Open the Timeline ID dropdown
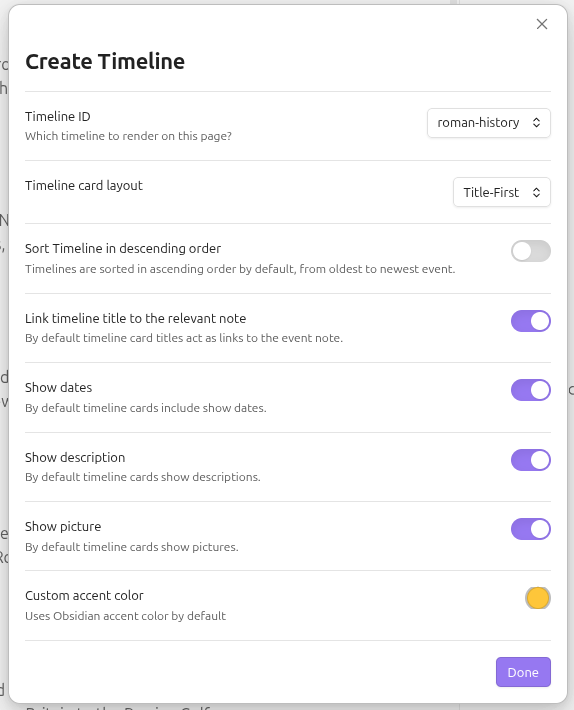 pos(489,123)
